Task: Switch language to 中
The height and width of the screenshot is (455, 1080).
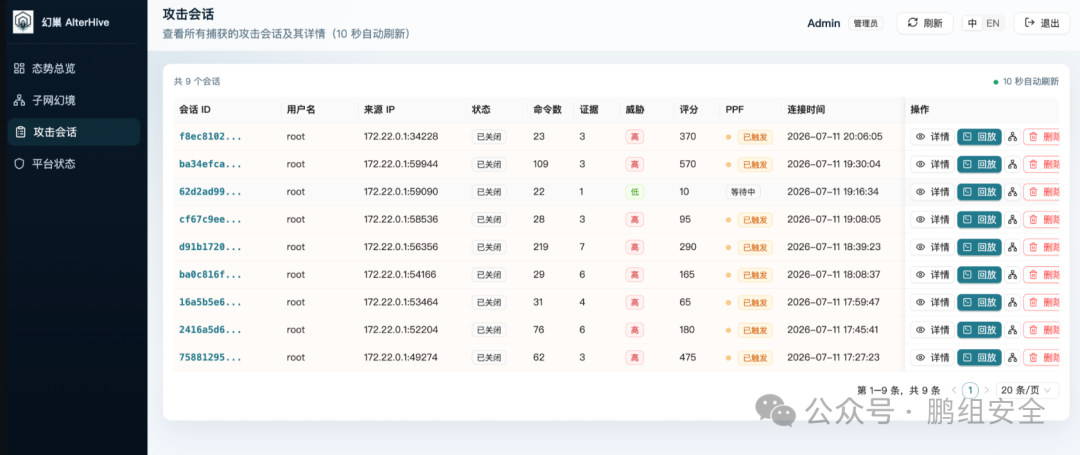Action: click(972, 23)
